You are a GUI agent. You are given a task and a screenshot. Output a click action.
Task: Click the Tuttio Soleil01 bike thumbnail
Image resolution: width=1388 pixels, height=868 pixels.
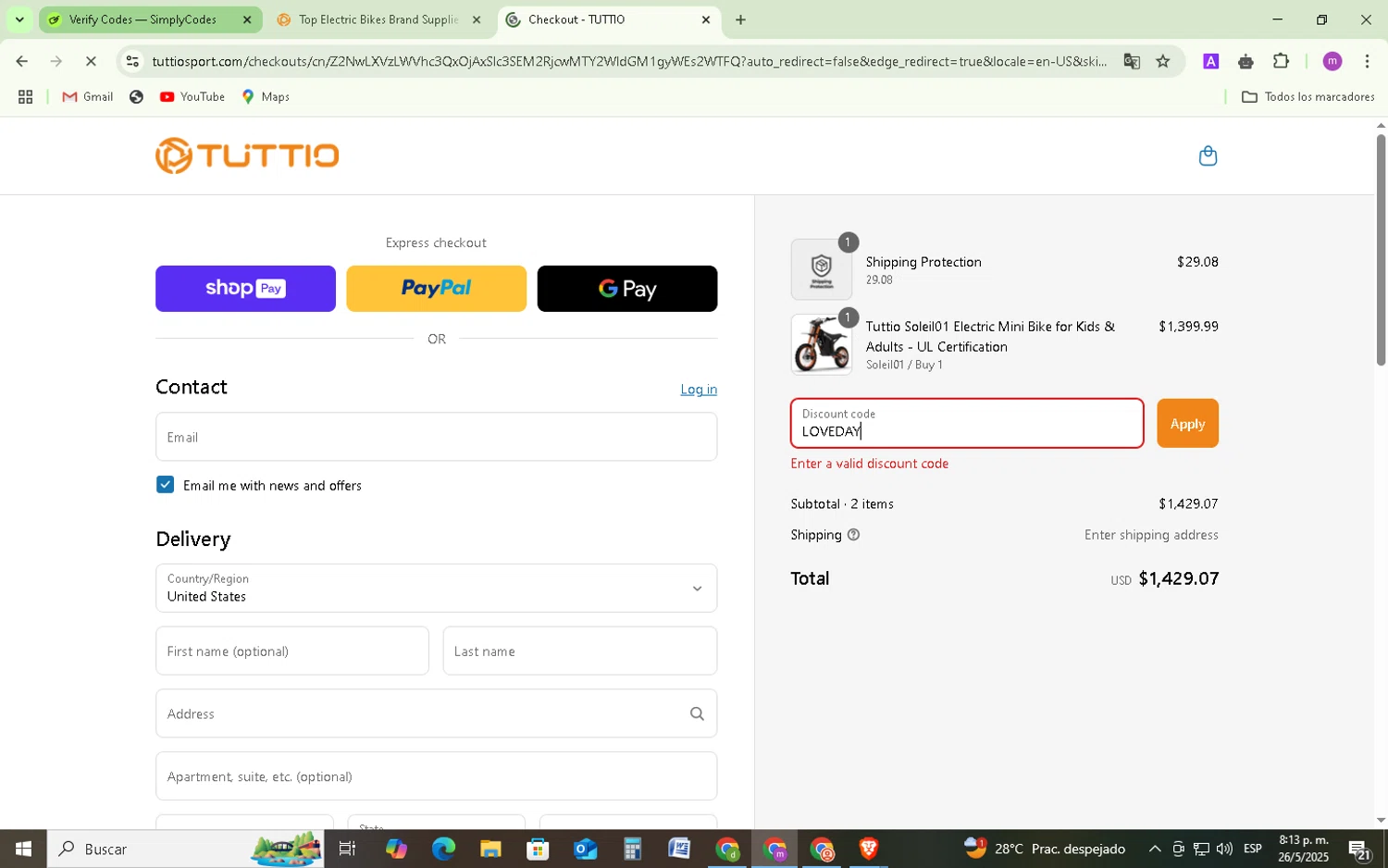(x=821, y=344)
